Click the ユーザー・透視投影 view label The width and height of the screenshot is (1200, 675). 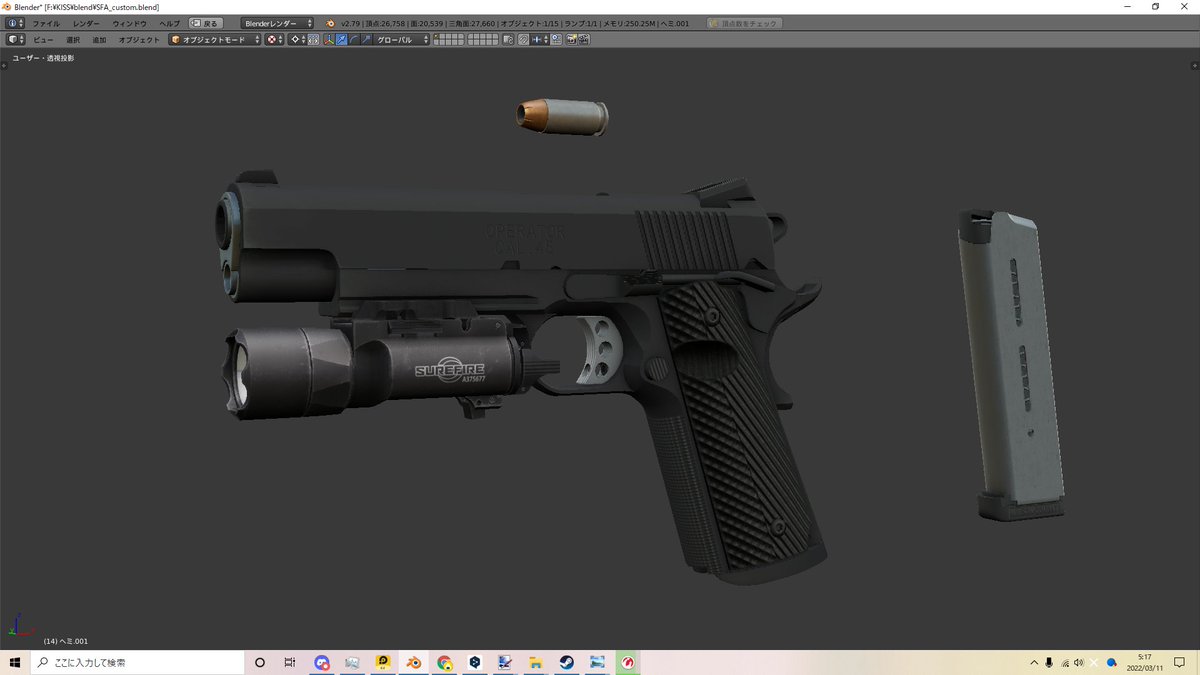[x=43, y=58]
